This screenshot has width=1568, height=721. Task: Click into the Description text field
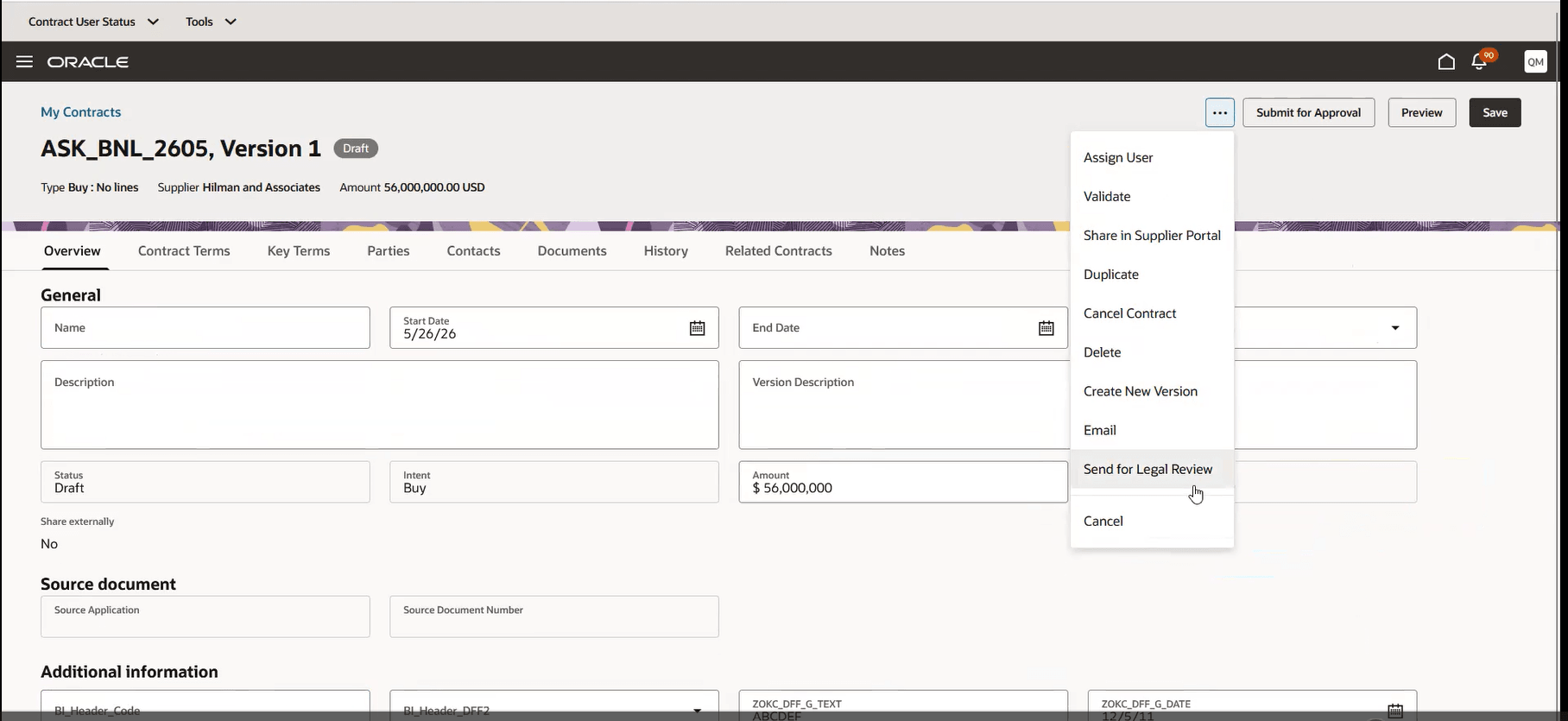click(380, 405)
